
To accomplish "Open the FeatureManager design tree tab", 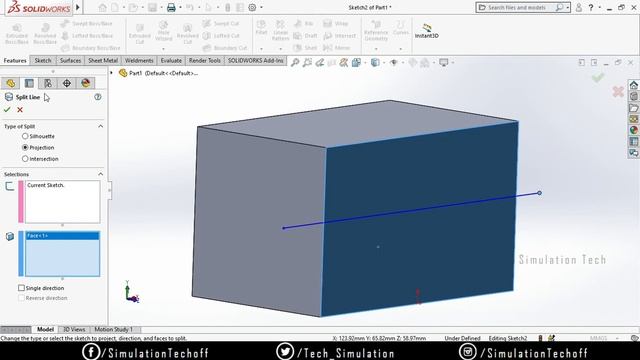I will coord(11,83).
